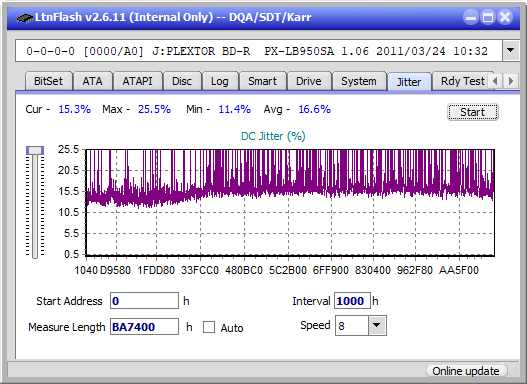Viewport: 527px width, 384px height.
Task: Click inside the DC Jitter graph
Action: [290, 203]
